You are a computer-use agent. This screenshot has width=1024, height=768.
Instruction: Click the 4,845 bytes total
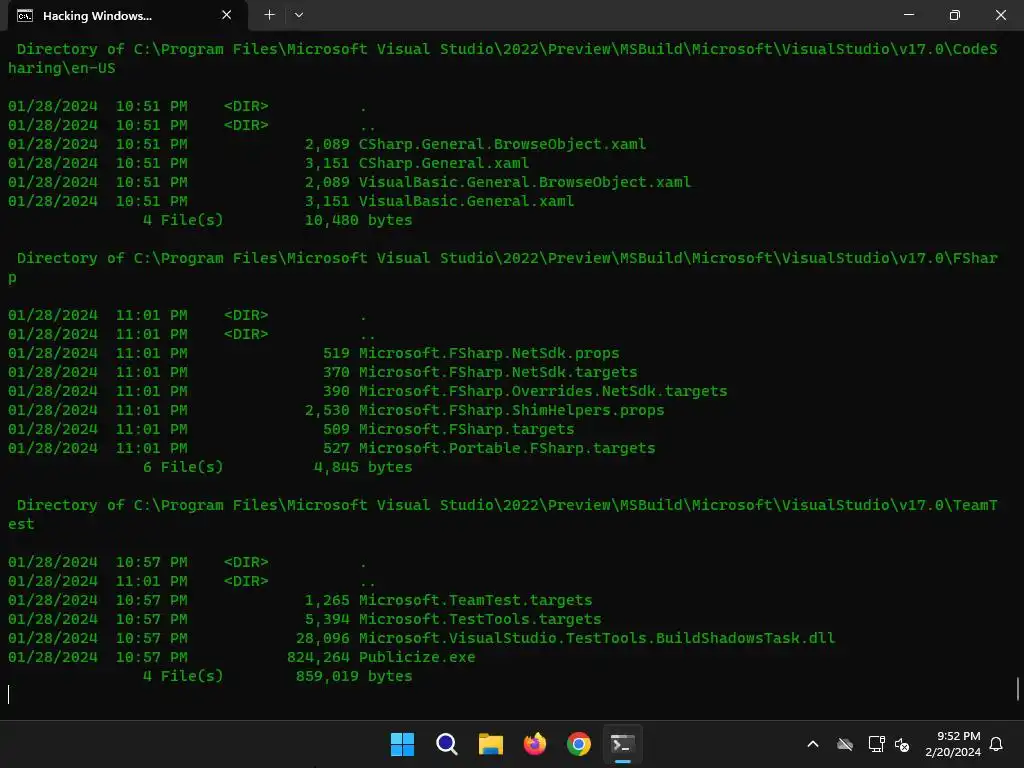pos(363,467)
